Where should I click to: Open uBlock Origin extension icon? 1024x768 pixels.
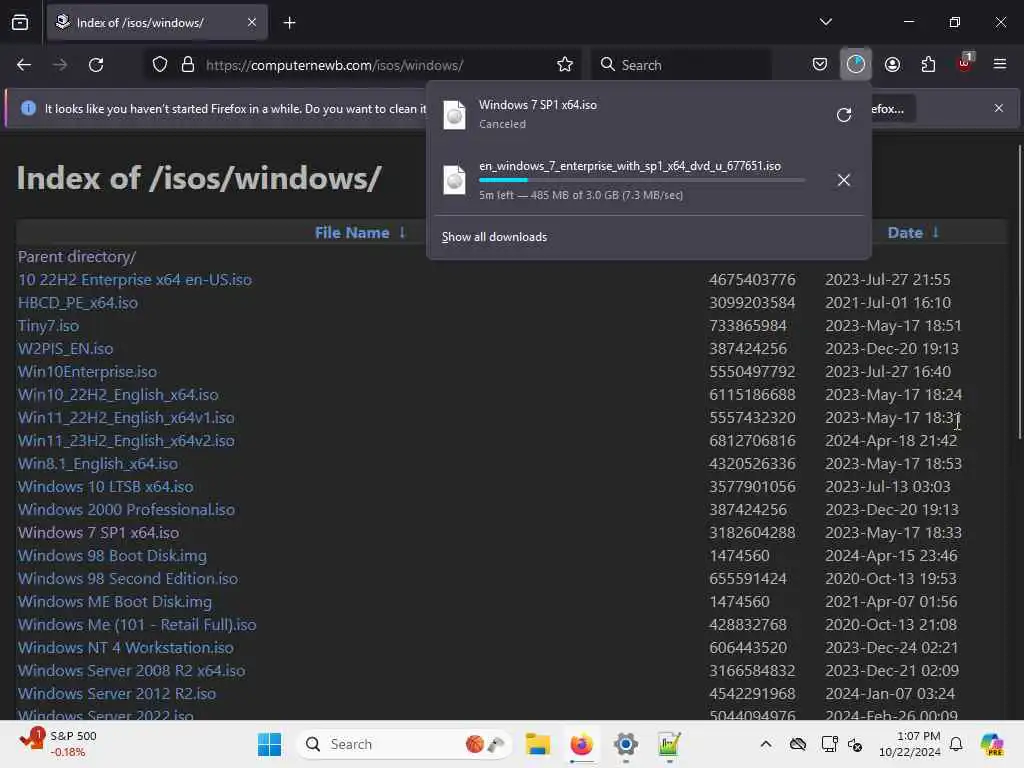(965, 63)
